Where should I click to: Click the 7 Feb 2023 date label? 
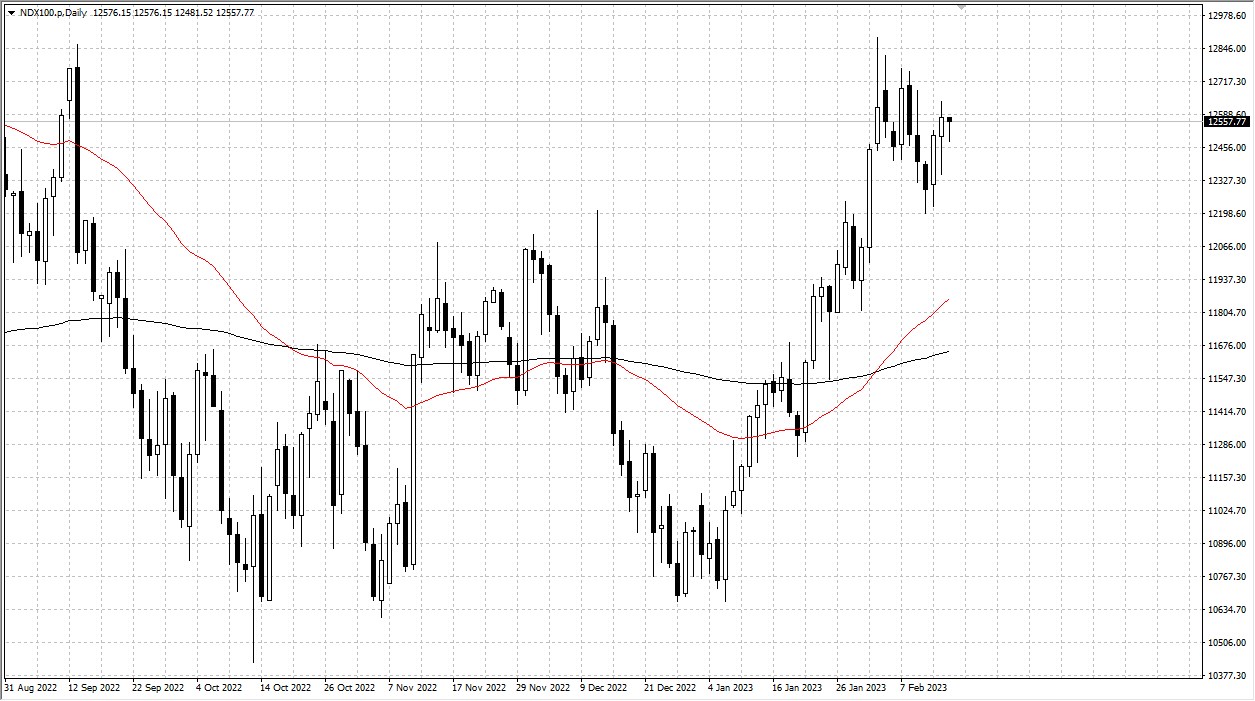pyautogui.click(x=922, y=688)
